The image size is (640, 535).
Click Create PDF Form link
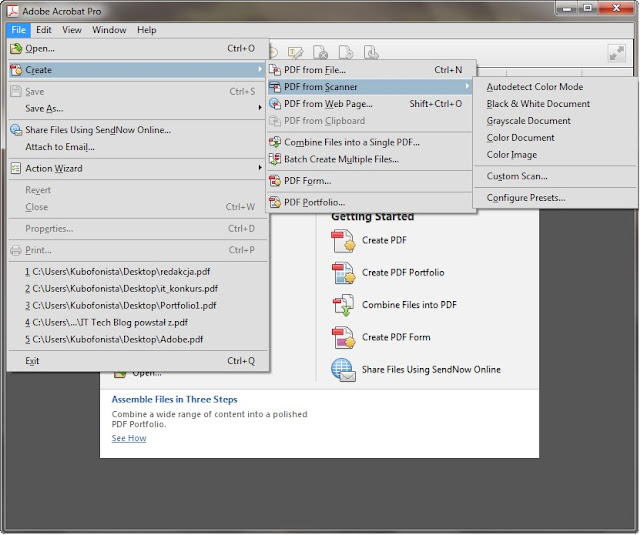click(x=396, y=337)
